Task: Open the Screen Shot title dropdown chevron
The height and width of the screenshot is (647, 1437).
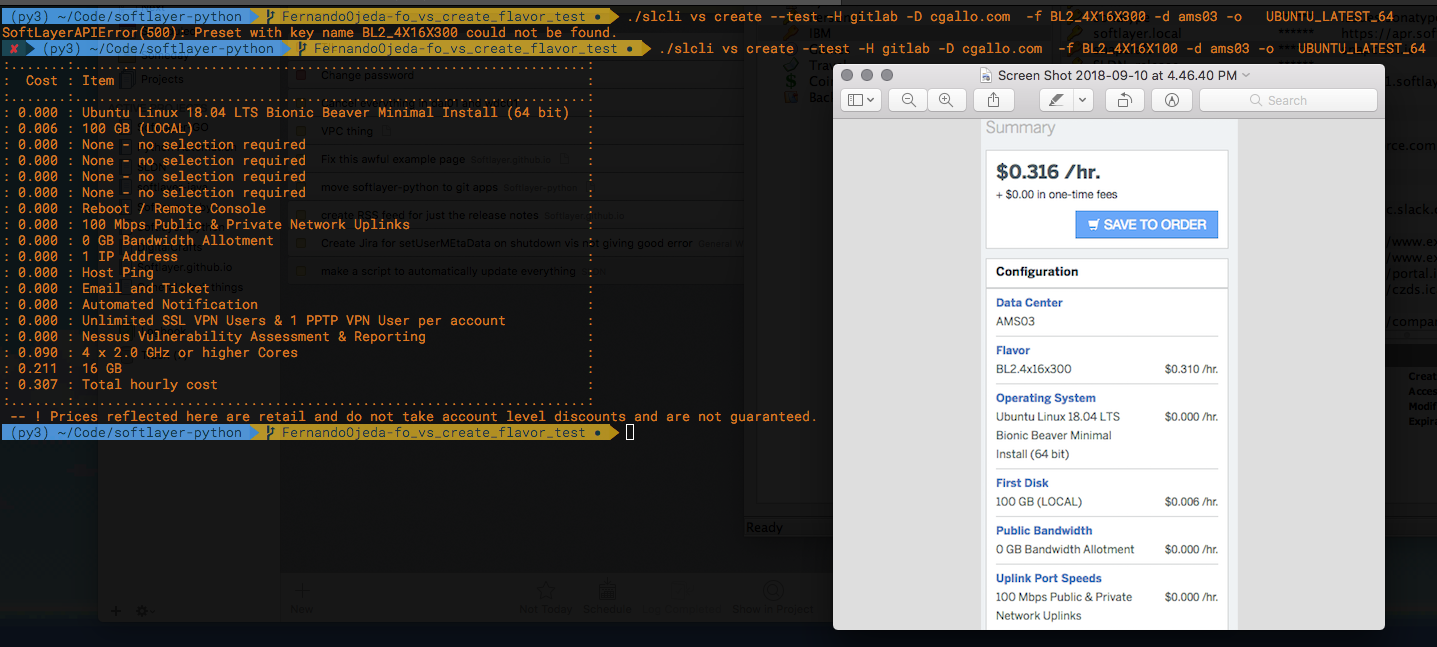Action: [1245, 76]
